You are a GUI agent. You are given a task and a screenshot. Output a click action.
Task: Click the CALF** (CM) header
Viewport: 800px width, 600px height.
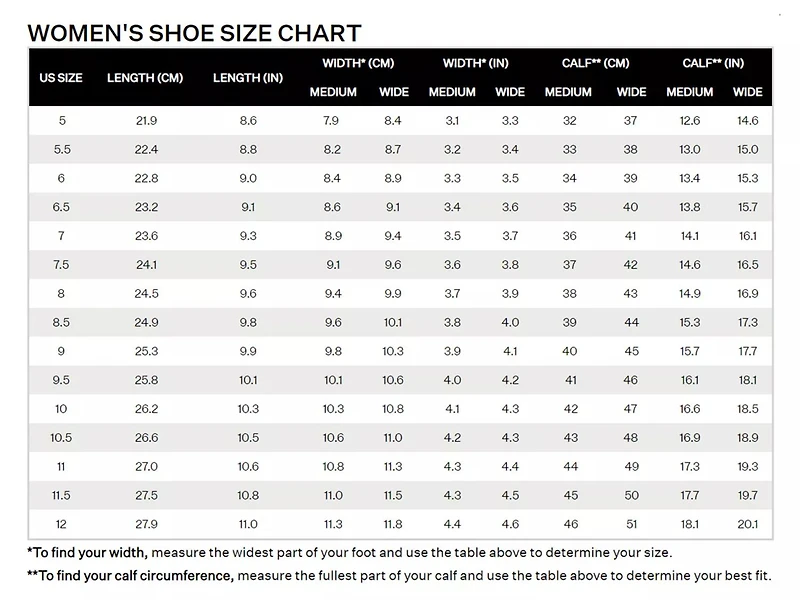[595, 63]
